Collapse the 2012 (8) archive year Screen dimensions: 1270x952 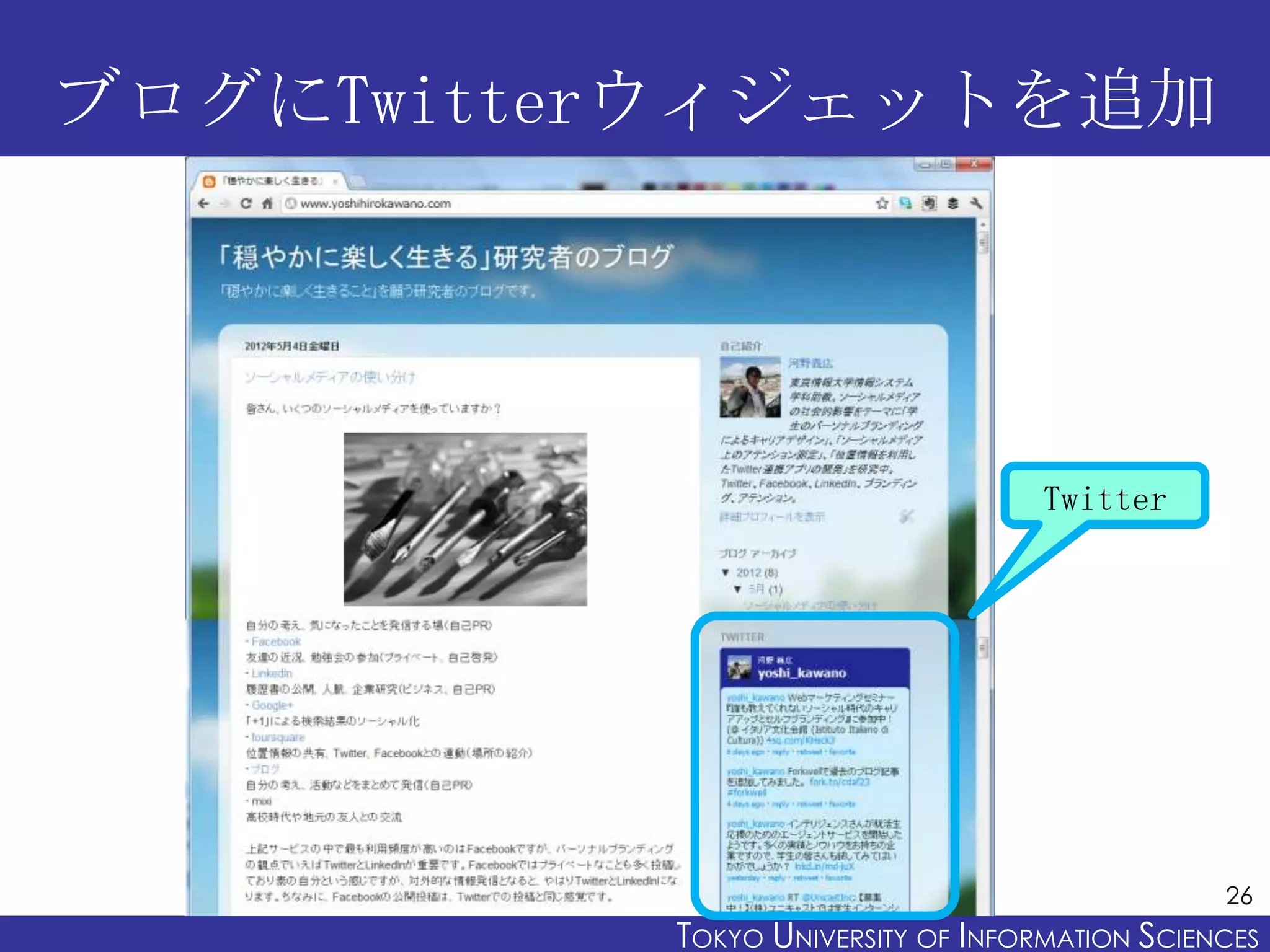pos(725,572)
